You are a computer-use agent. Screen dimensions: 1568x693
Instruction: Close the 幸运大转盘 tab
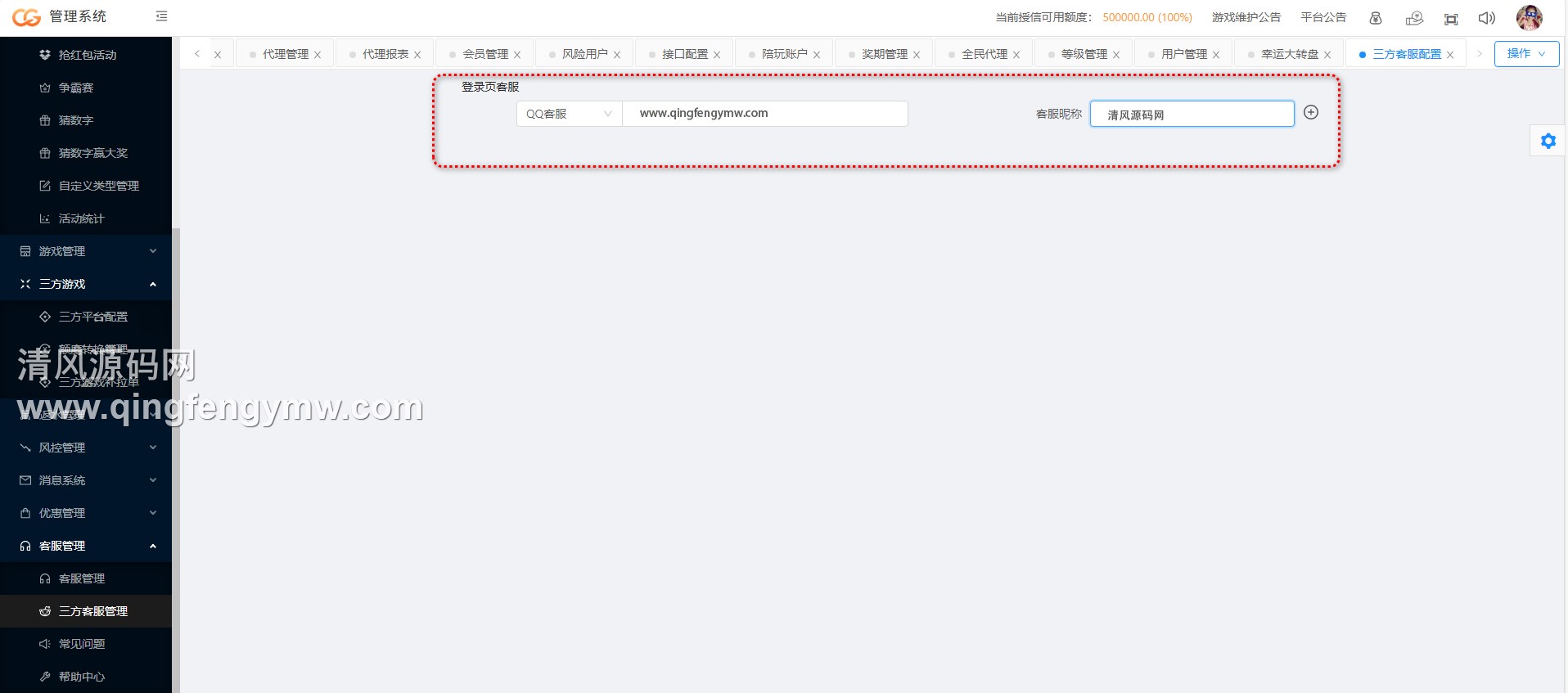point(1327,55)
